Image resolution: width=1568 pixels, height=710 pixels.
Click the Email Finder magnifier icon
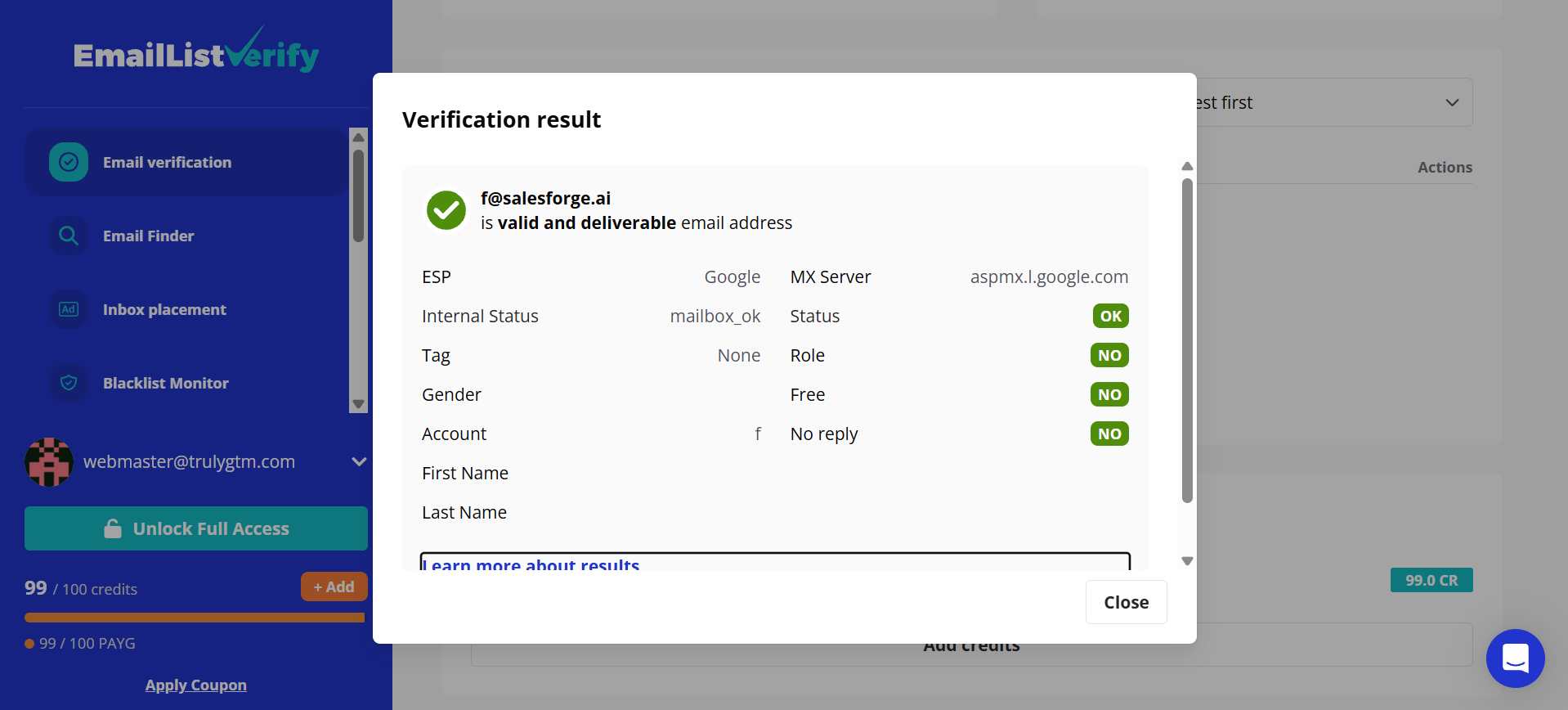tap(69, 236)
